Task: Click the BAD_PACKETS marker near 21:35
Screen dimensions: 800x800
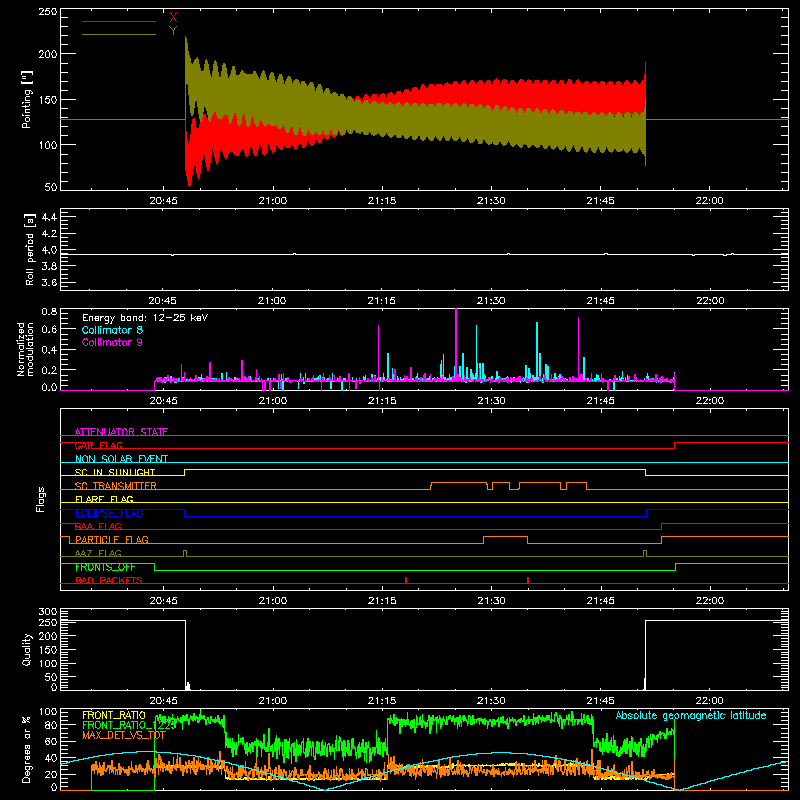Action: click(x=528, y=580)
